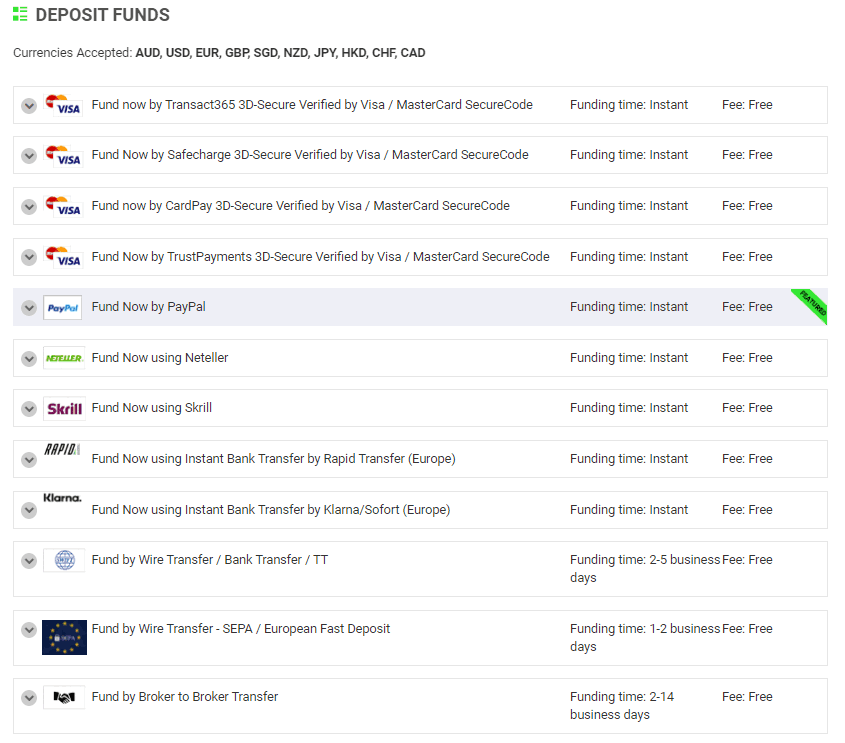Click the Klarna logo icon
The image size is (845, 743).
[x=63, y=498]
